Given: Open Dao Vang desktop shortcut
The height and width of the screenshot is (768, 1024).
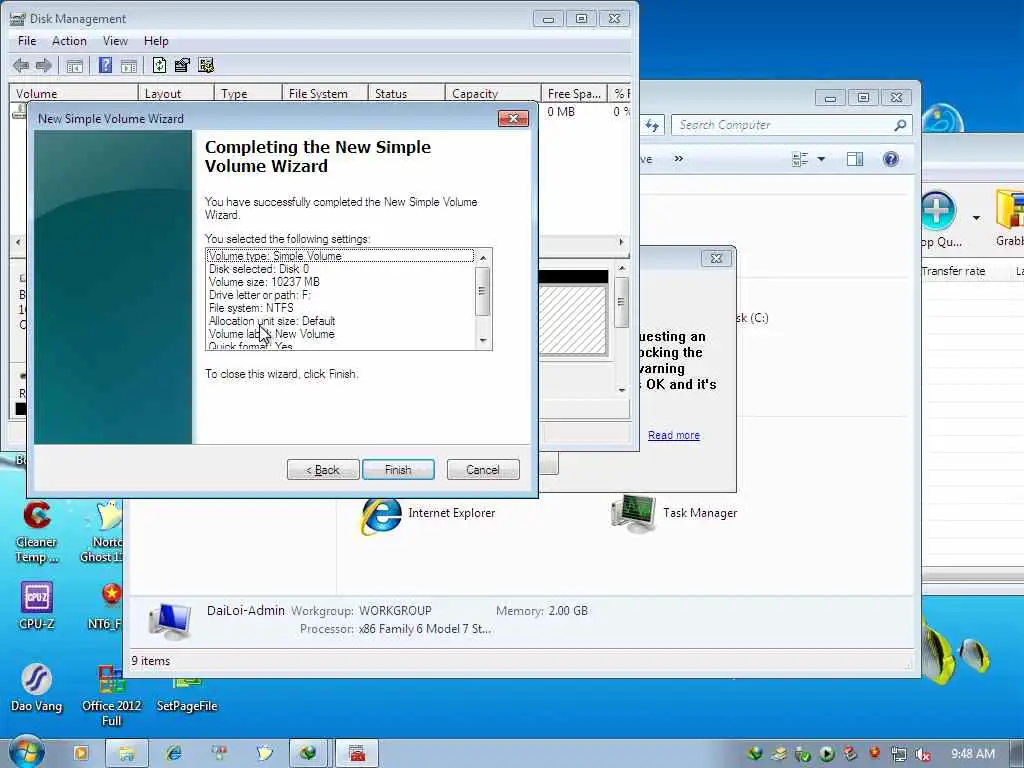Looking at the screenshot, I should (37, 688).
